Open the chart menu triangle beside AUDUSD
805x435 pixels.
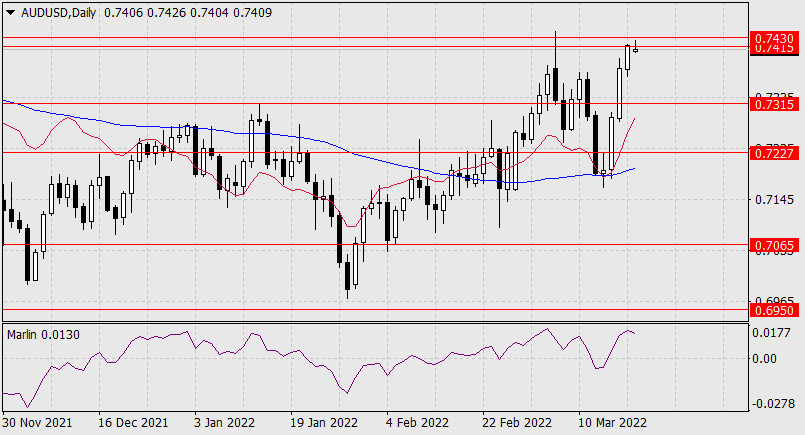pyautogui.click(x=10, y=13)
